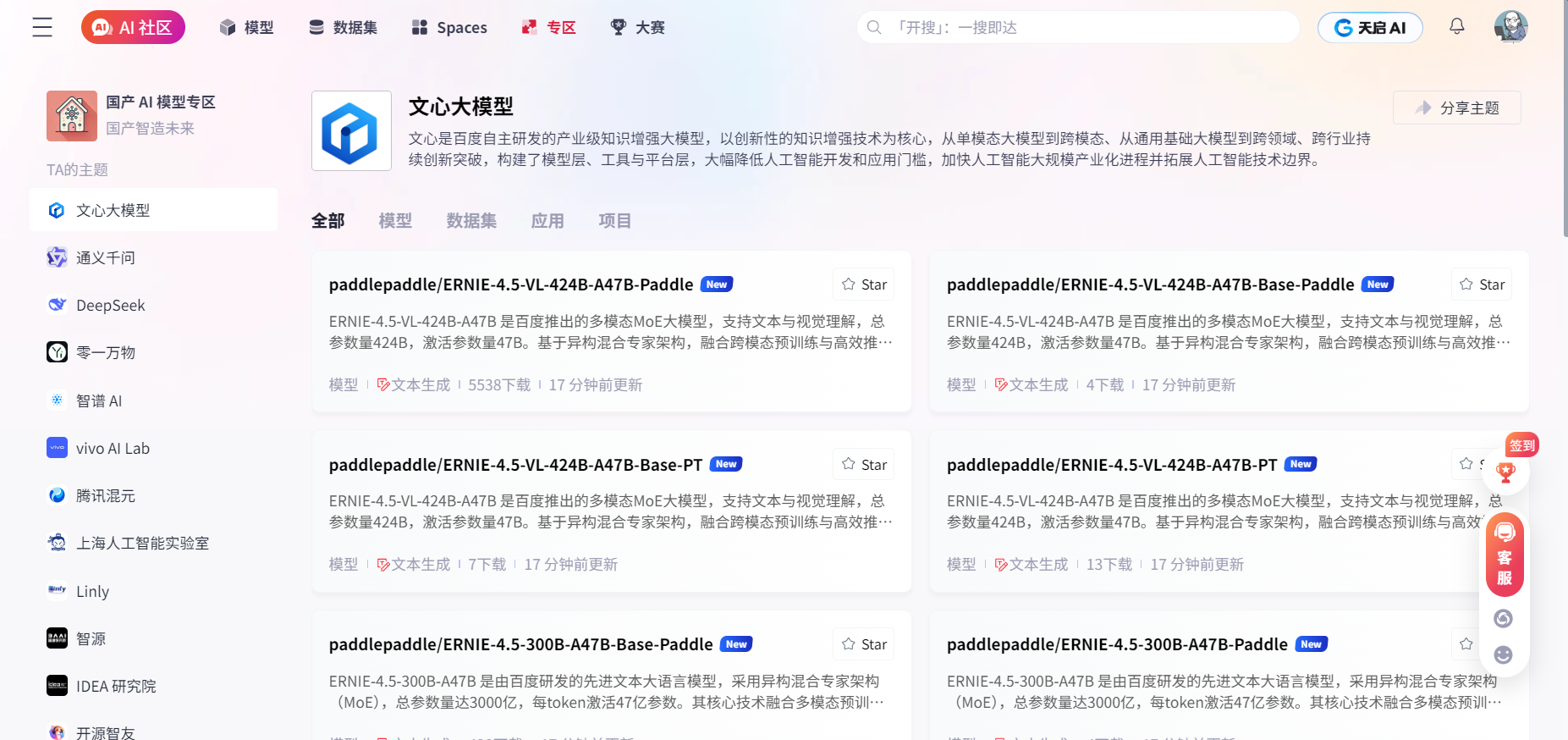
Task: Open the hamburger menu icon
Action: point(42,28)
